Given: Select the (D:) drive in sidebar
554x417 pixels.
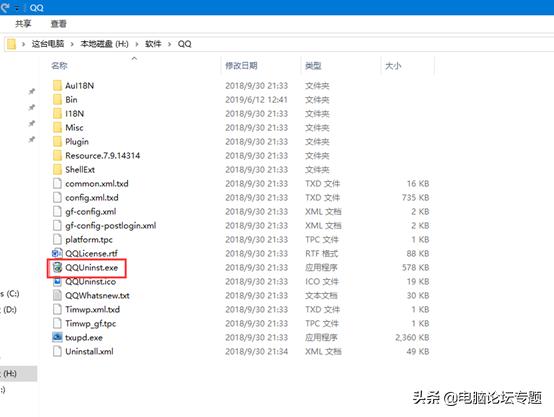Looking at the screenshot, I should [x=9, y=310].
